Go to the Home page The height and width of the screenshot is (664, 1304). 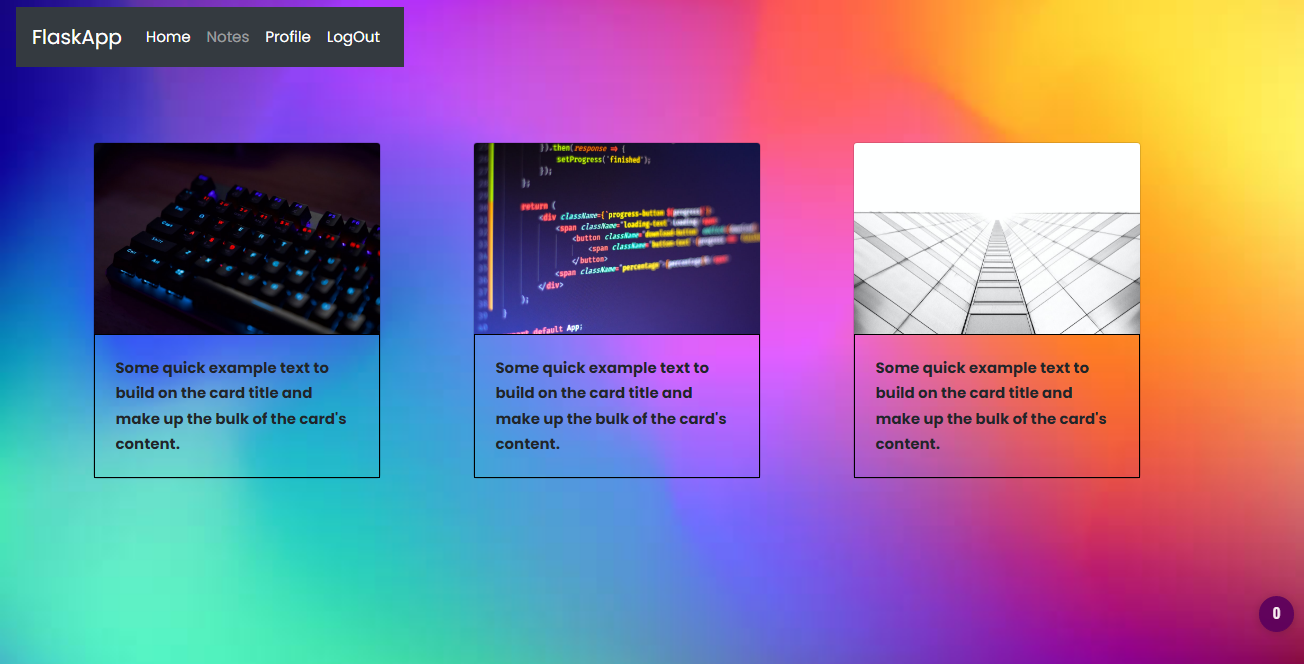point(168,37)
